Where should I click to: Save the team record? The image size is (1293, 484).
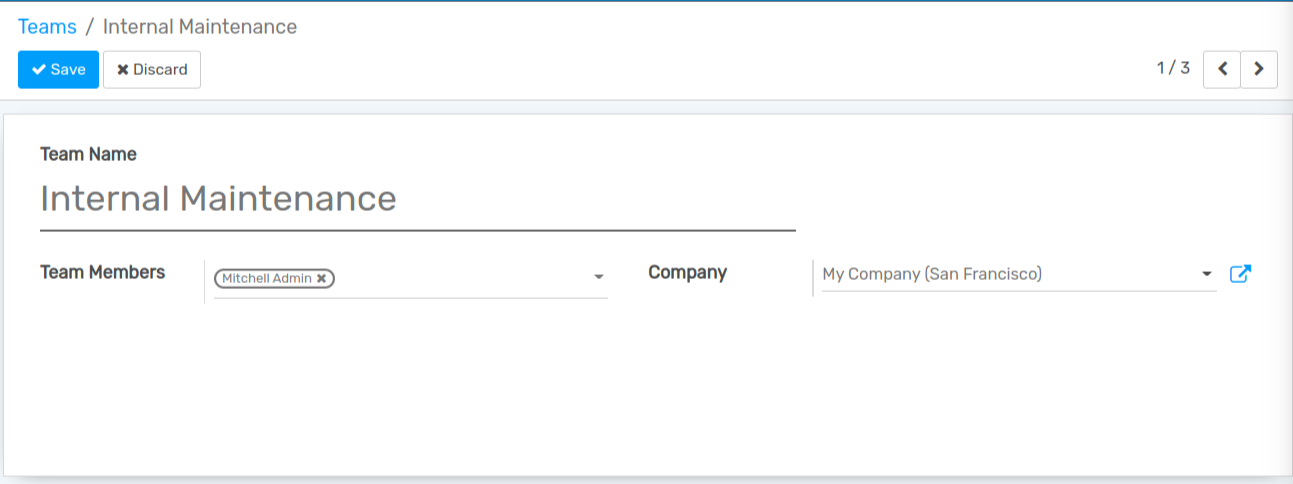tap(58, 70)
